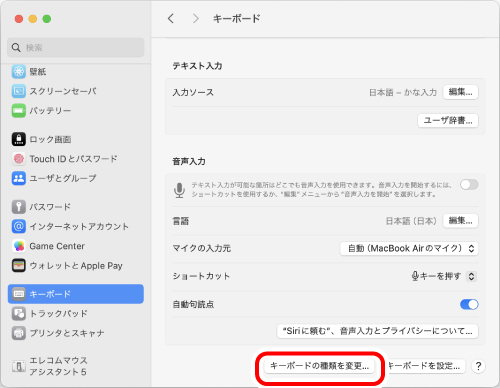Viewport: 500px width, 388px height.
Task: Expand the dictation shortcut dropdown
Action: tap(443, 276)
